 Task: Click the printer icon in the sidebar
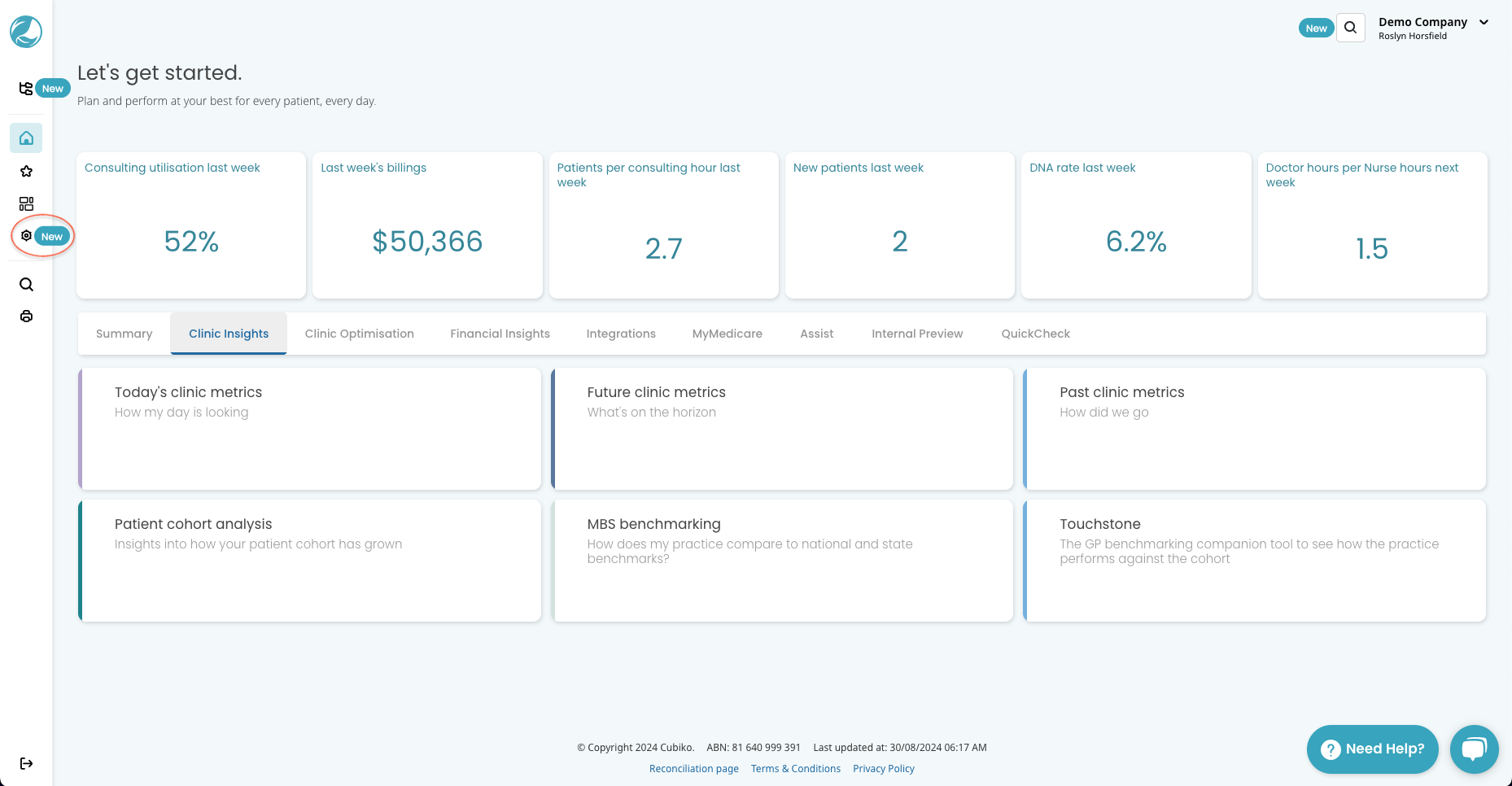[x=26, y=317]
